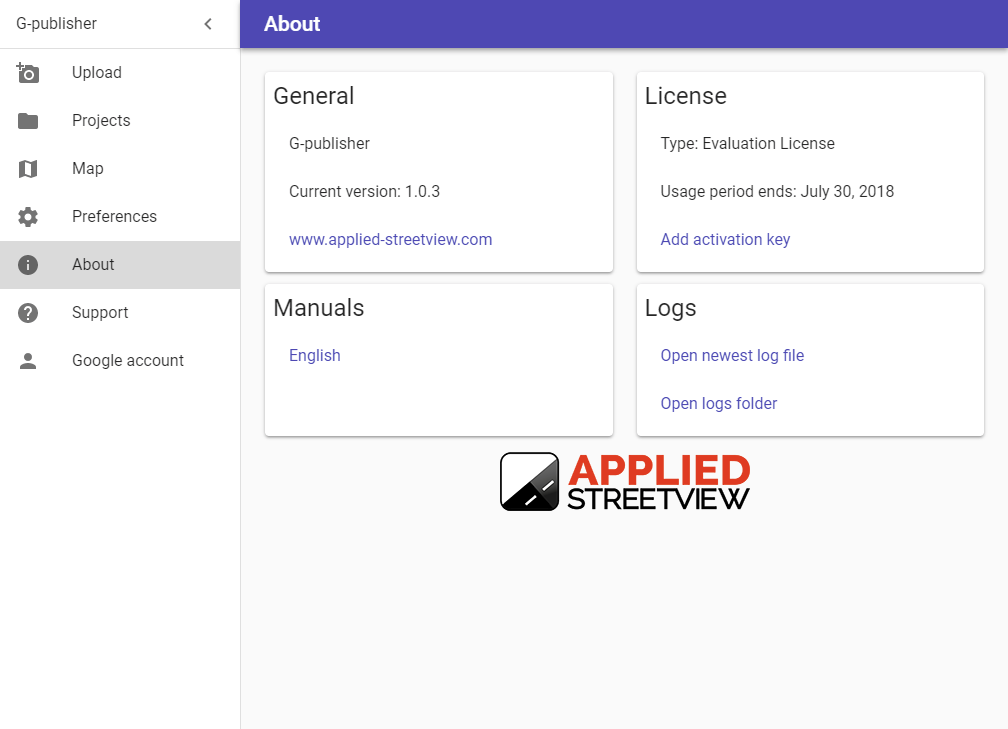The image size is (1008, 729).
Task: Click the About info icon
Action: coord(28,265)
